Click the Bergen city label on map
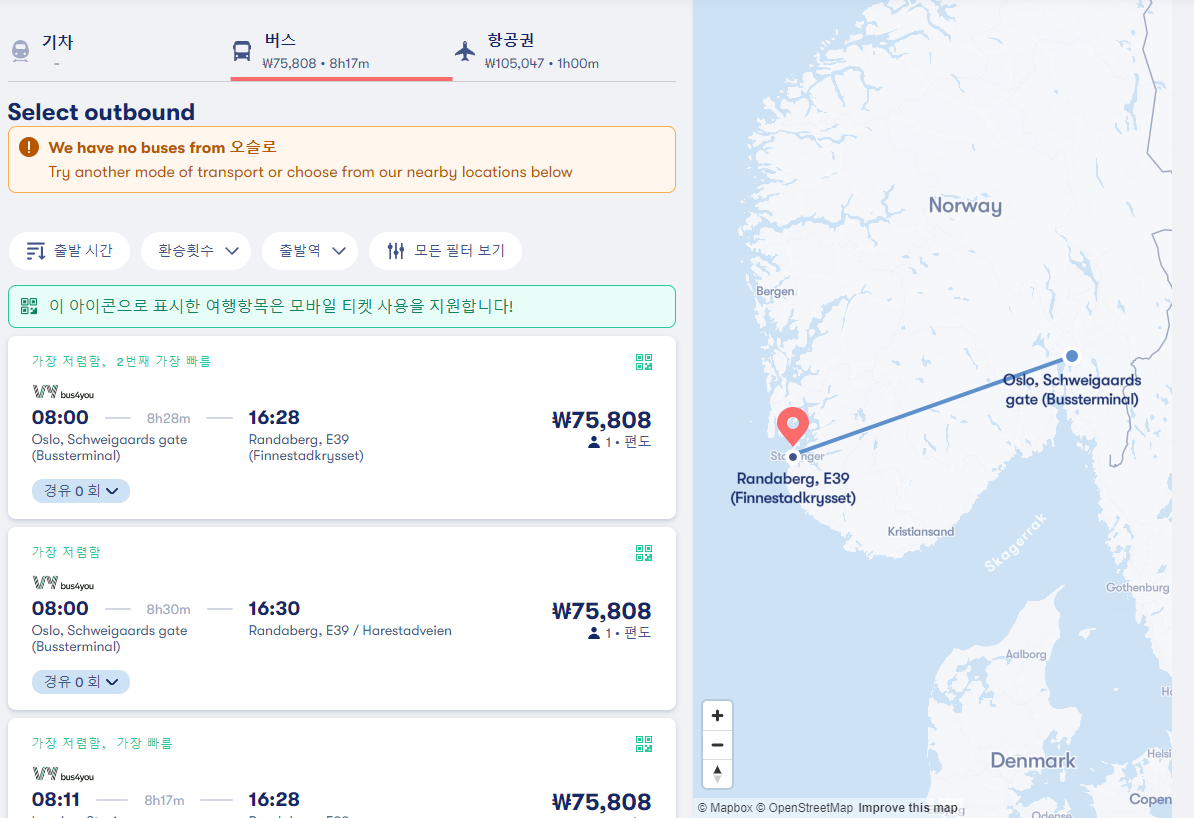1194x818 pixels. [775, 291]
